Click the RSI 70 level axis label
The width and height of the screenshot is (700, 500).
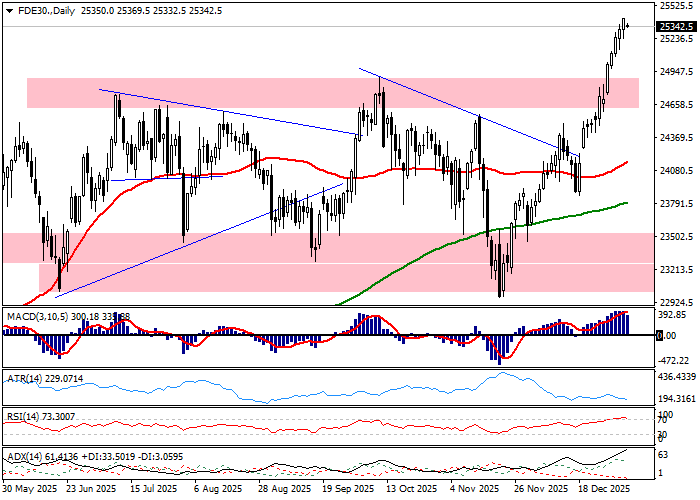661,421
